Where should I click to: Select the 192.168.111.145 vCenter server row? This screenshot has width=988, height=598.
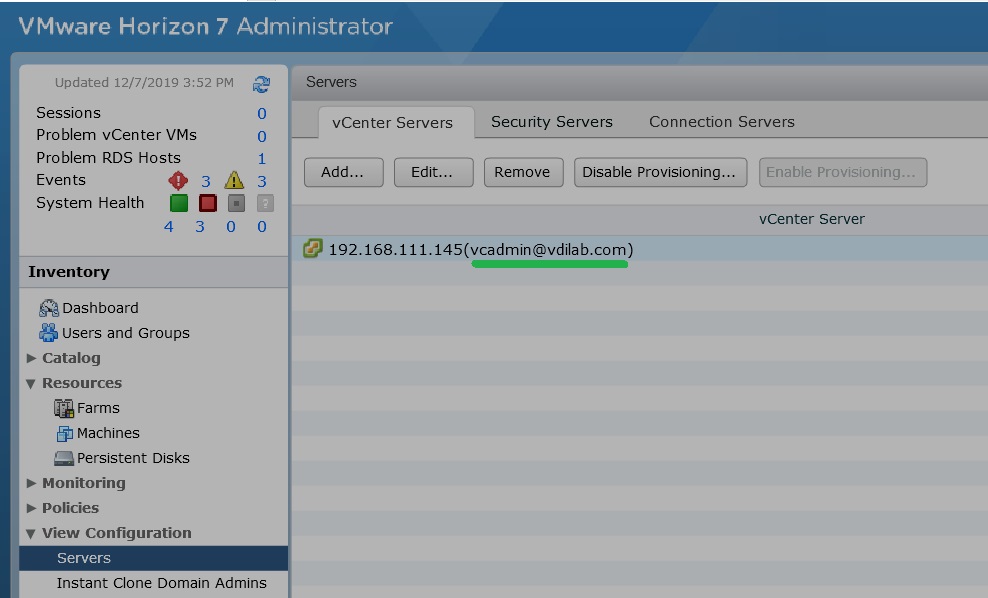640,249
